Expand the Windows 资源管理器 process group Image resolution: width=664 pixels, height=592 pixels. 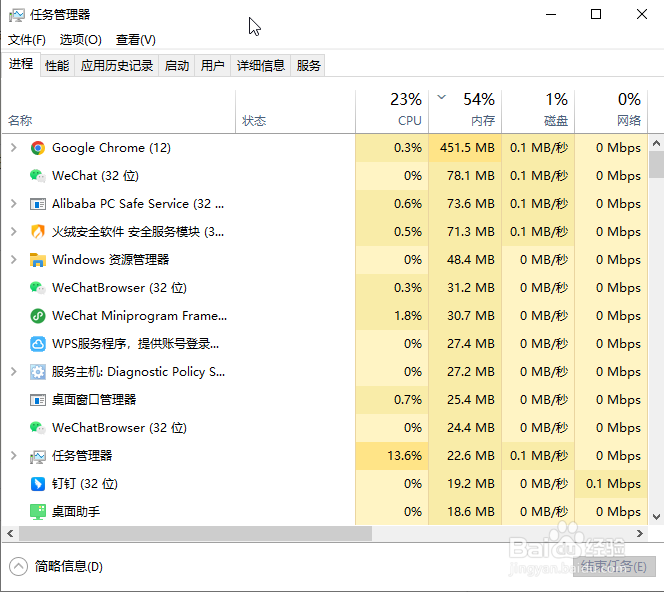click(13, 260)
